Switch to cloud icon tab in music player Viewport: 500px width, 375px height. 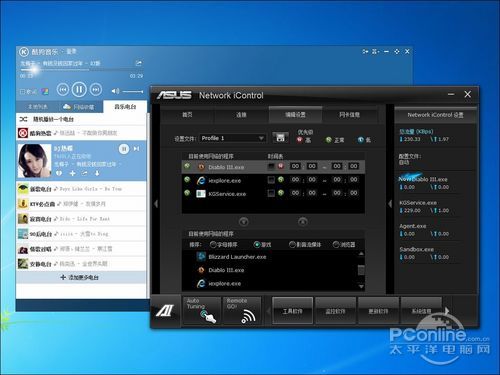79,107
